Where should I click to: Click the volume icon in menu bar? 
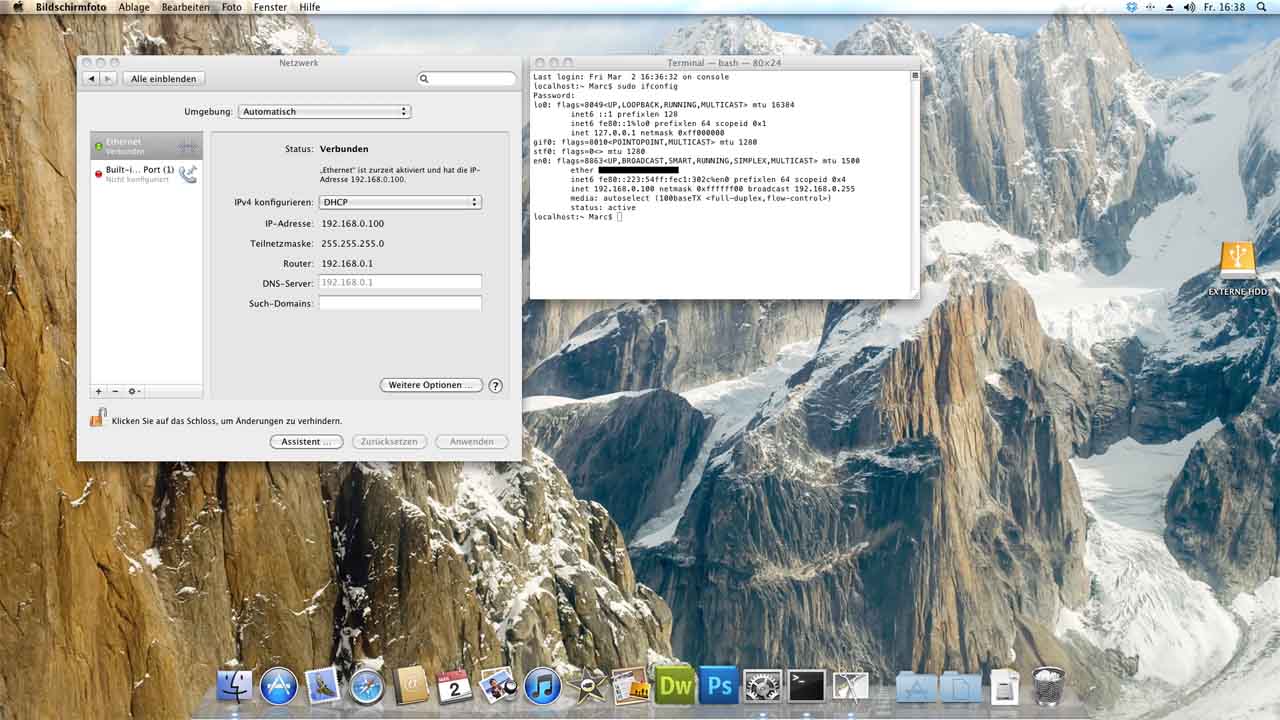[1189, 7]
